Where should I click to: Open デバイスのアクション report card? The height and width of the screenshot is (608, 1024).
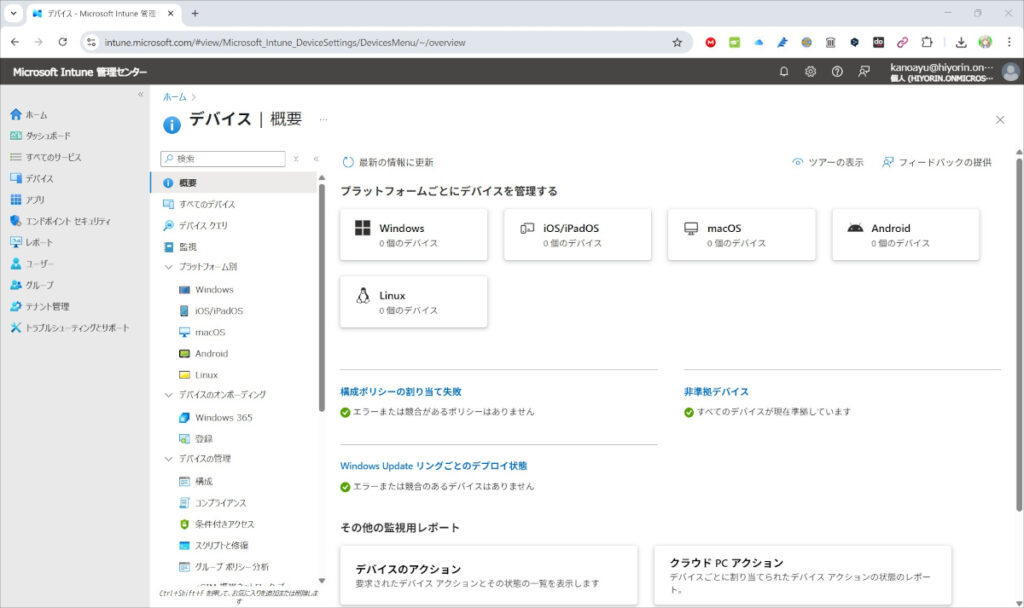[488, 575]
